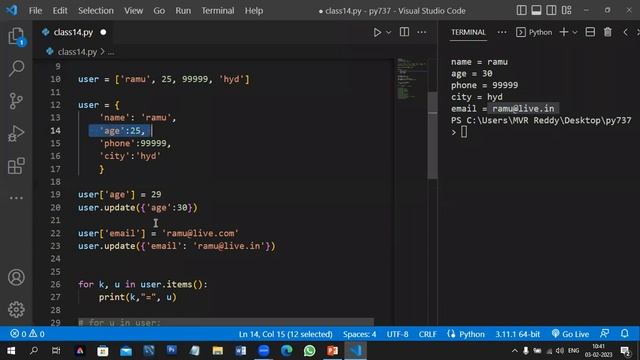Open the Explorer view in activity bar
This screenshot has height=360, width=640.
(x=16, y=36)
